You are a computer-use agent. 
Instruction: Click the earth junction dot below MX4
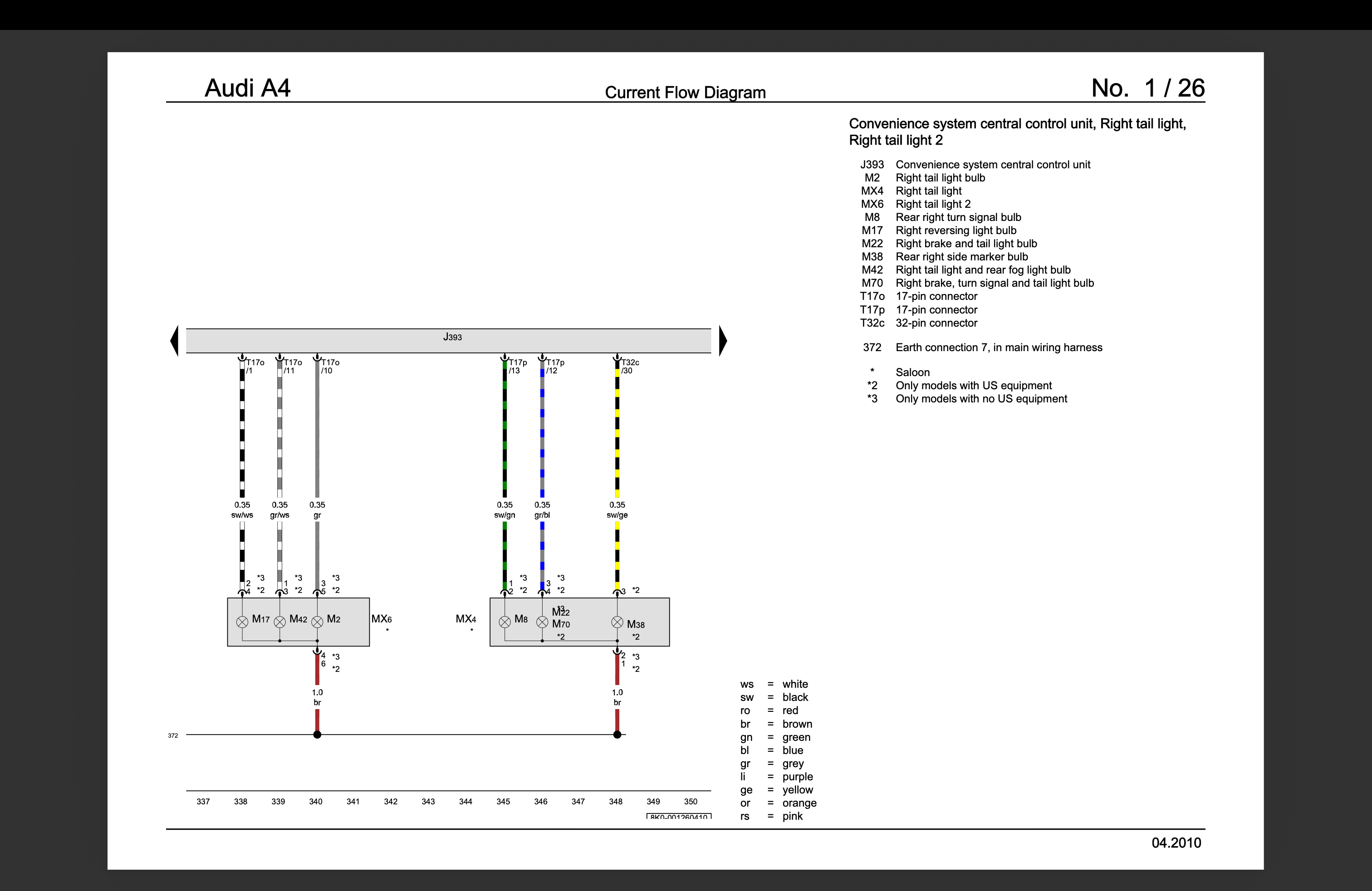pyautogui.click(x=617, y=734)
